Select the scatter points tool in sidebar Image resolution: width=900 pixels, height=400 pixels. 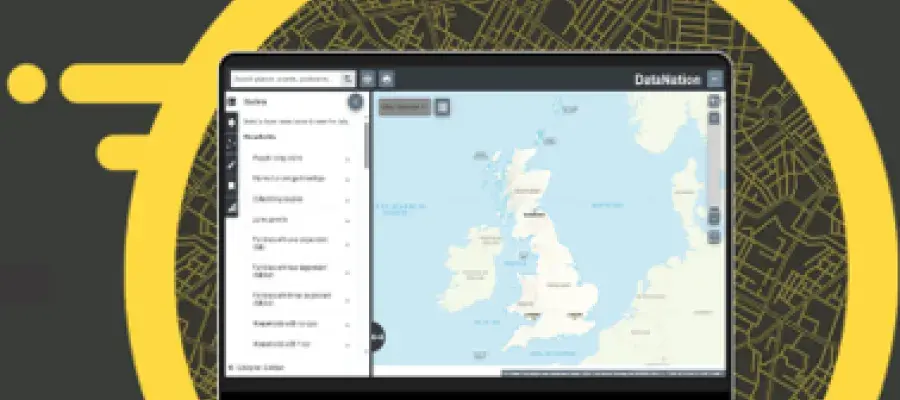(x=232, y=144)
